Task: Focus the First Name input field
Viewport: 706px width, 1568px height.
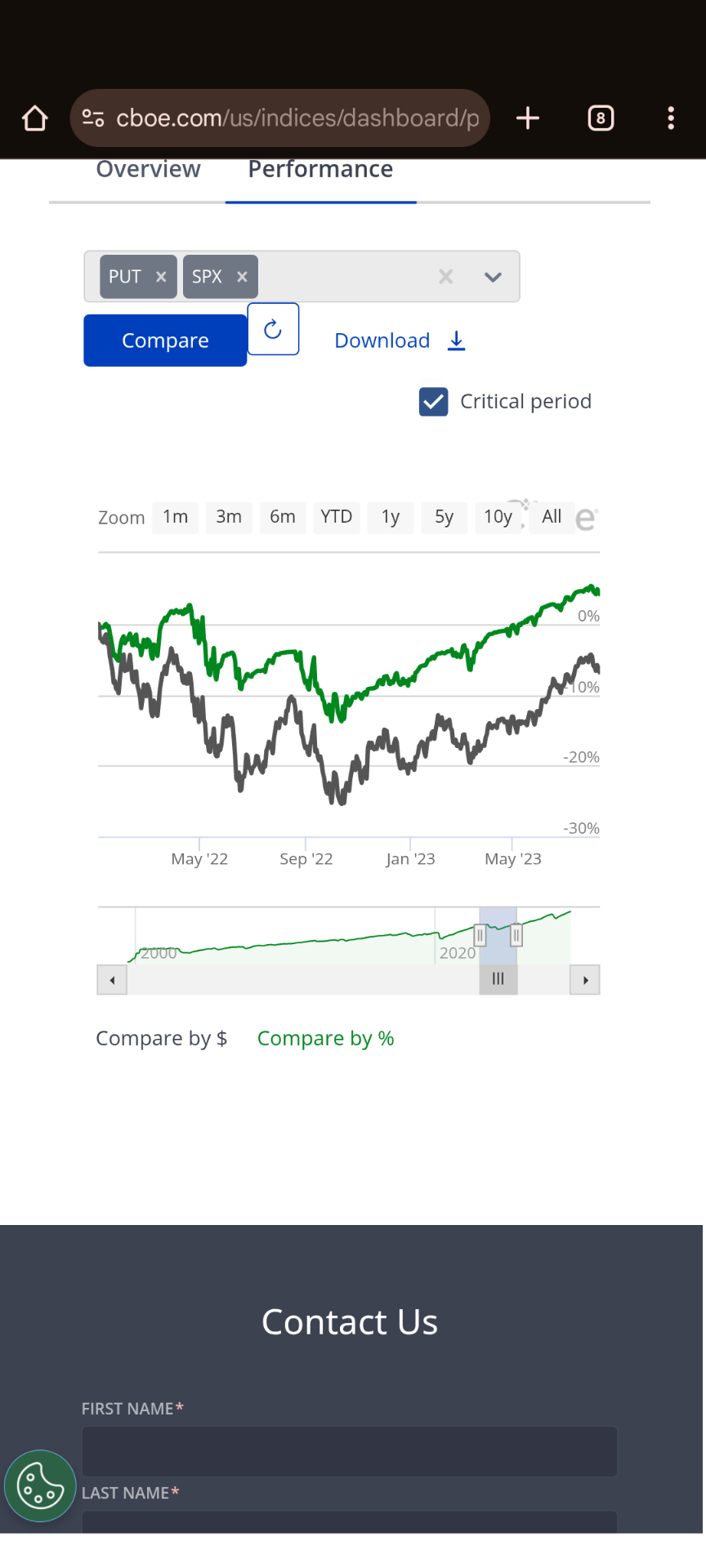Action: coord(349,1451)
